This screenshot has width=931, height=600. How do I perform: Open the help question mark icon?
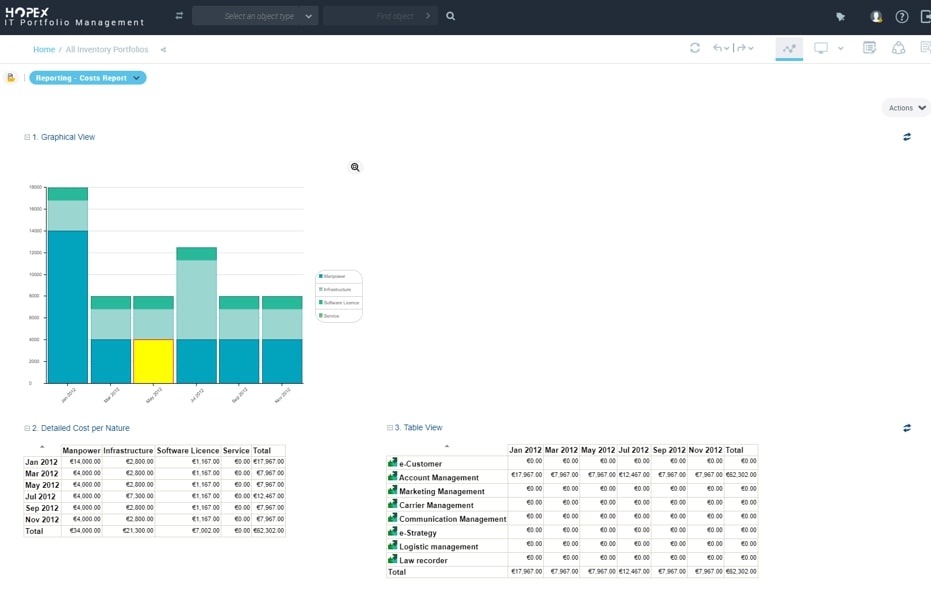pyautogui.click(x=901, y=16)
